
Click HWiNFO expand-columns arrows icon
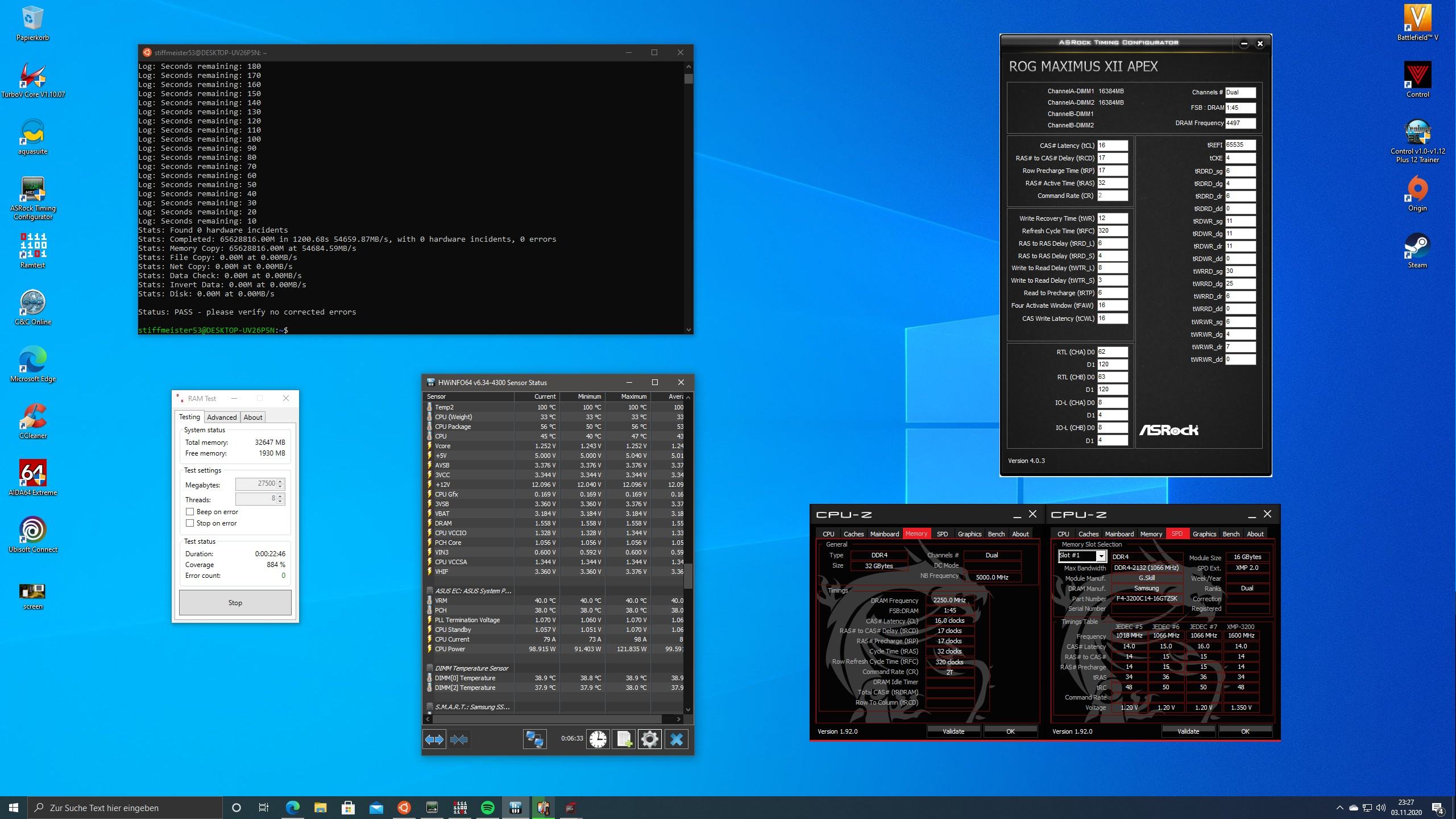coord(434,739)
